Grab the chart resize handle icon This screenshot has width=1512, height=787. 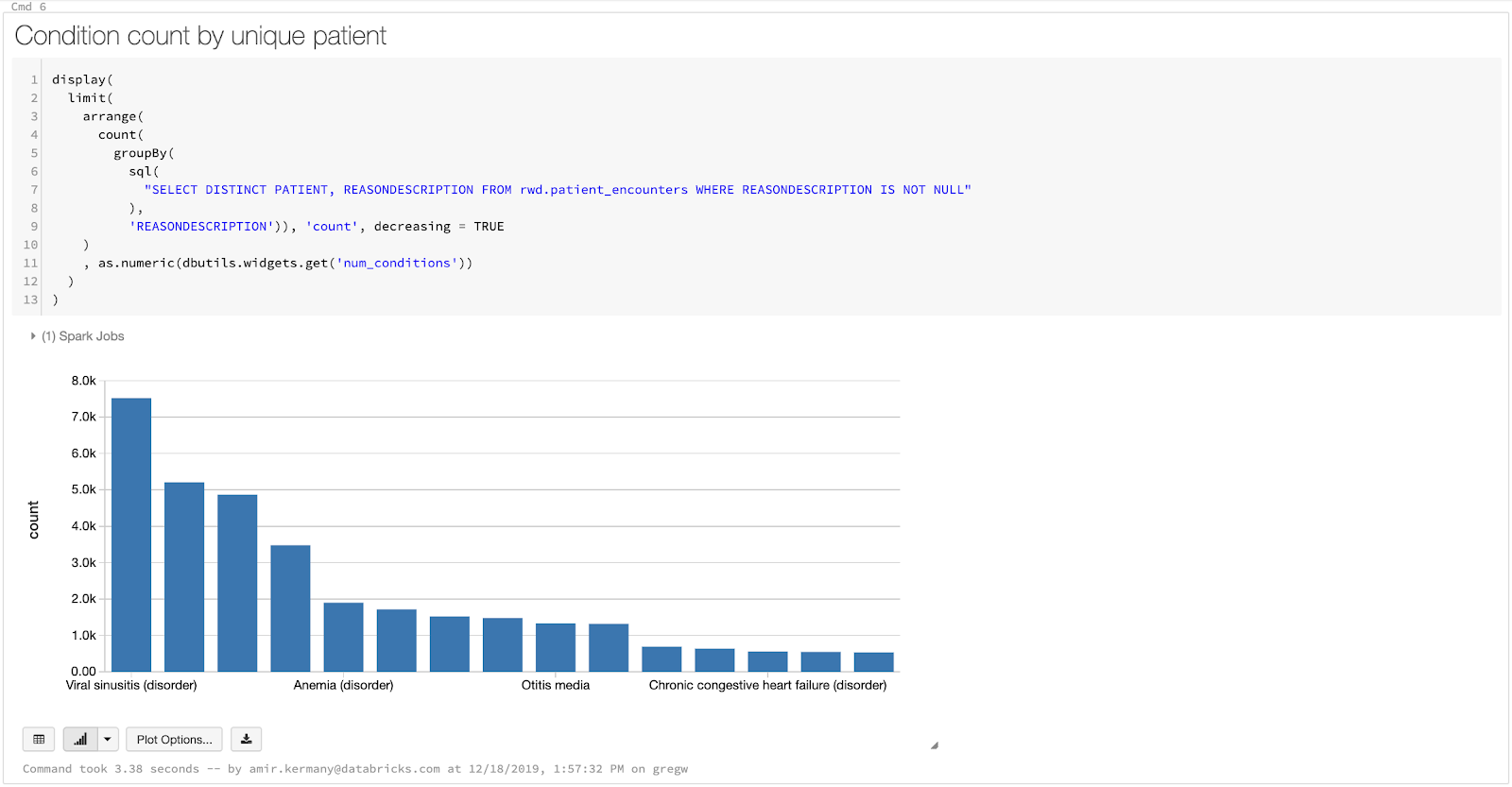tap(934, 745)
